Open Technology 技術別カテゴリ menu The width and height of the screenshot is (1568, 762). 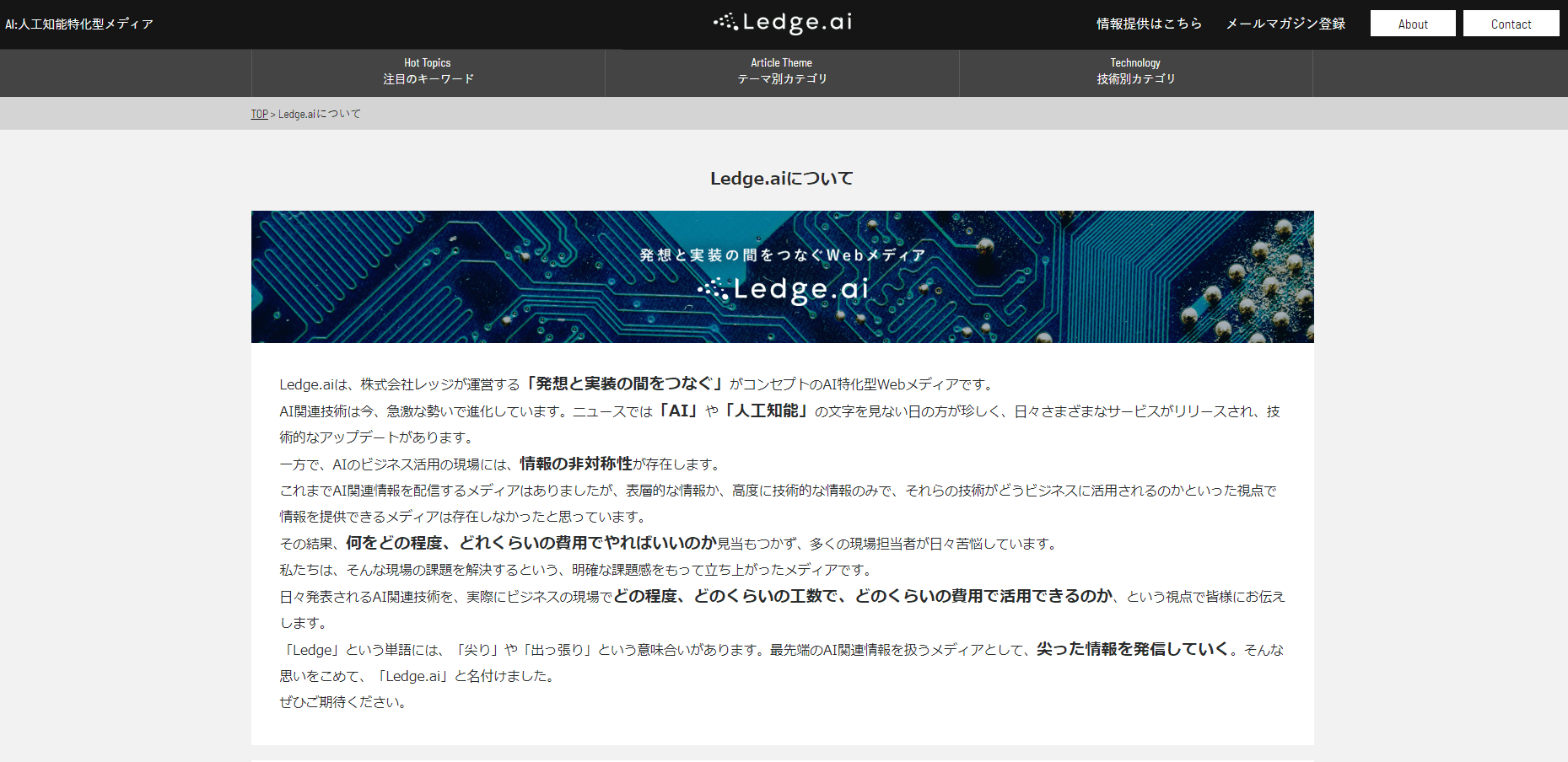1135,72
